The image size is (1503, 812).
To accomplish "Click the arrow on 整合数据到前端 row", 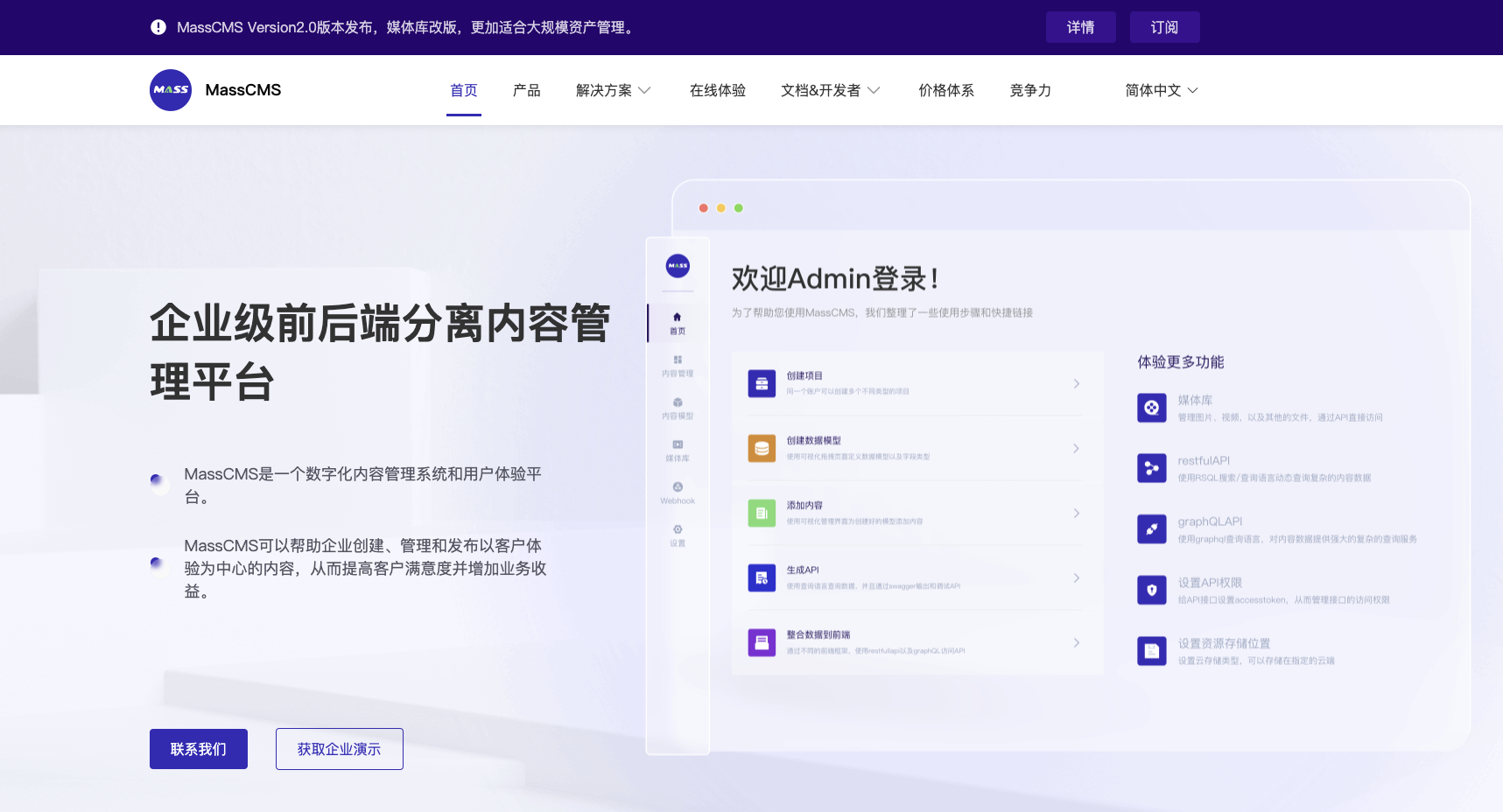I will (x=1077, y=642).
